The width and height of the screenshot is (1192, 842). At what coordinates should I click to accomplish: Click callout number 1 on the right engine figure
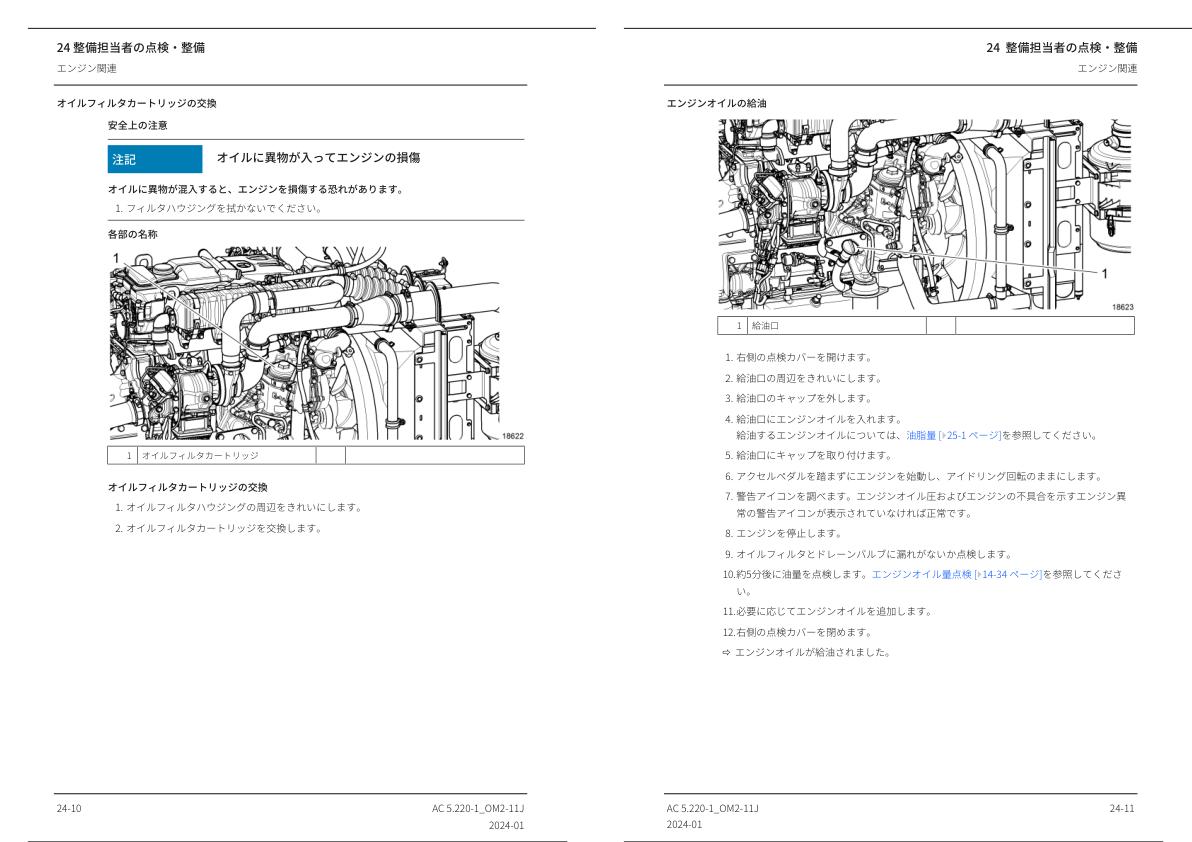(1104, 273)
